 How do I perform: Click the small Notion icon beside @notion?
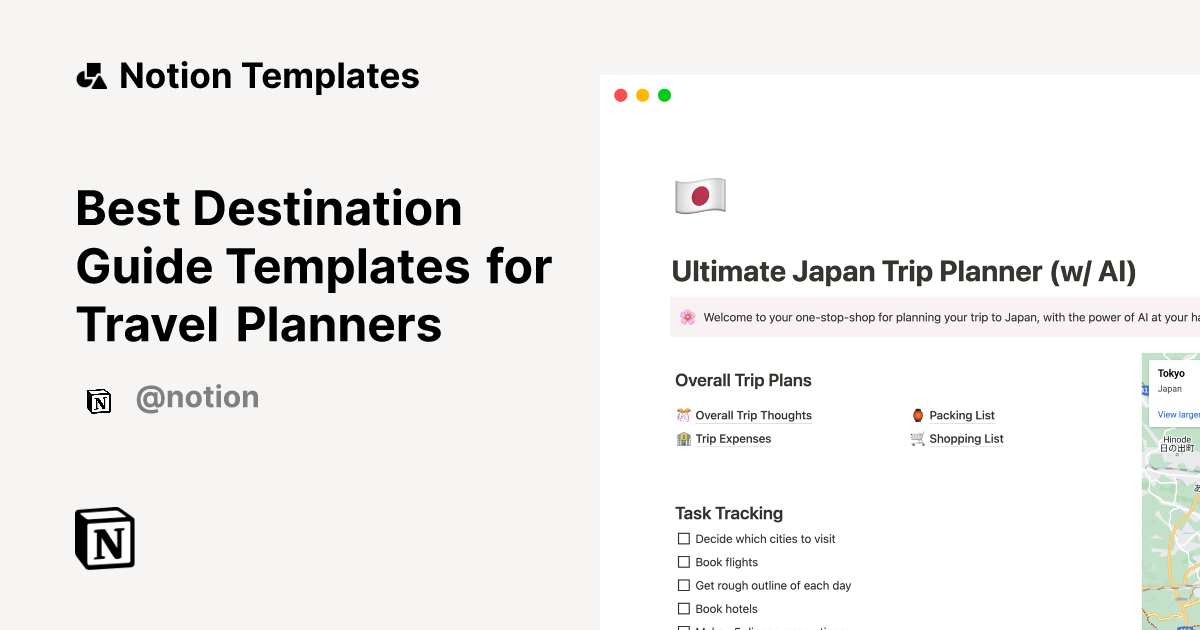[x=99, y=401]
